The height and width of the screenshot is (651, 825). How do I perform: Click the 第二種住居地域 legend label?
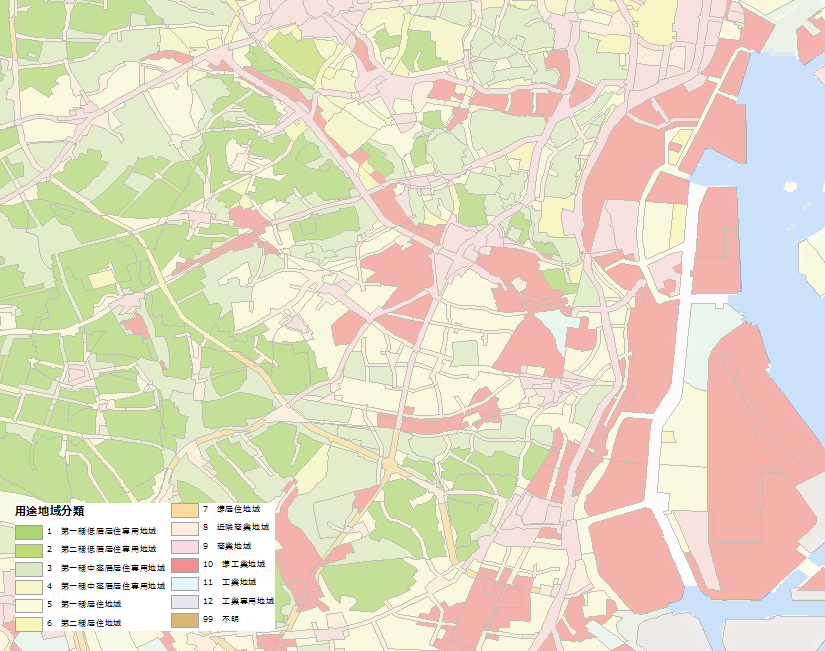click(x=91, y=623)
